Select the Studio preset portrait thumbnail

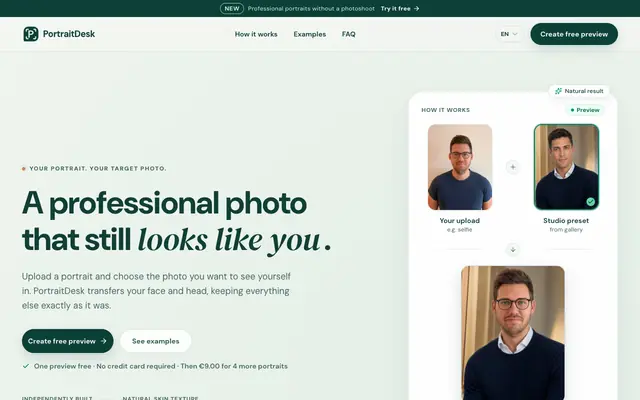tap(567, 167)
